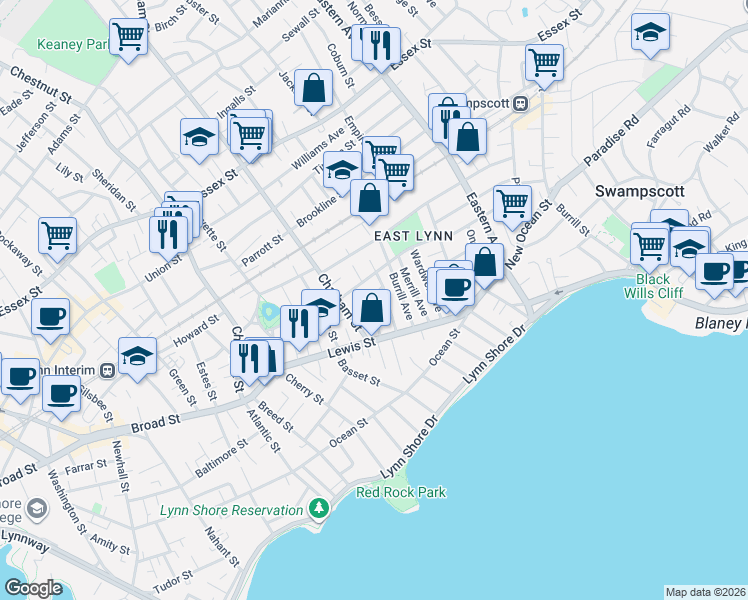The height and width of the screenshot is (600, 748).
Task: Click the Paradise Rd street label
Action: [611, 141]
